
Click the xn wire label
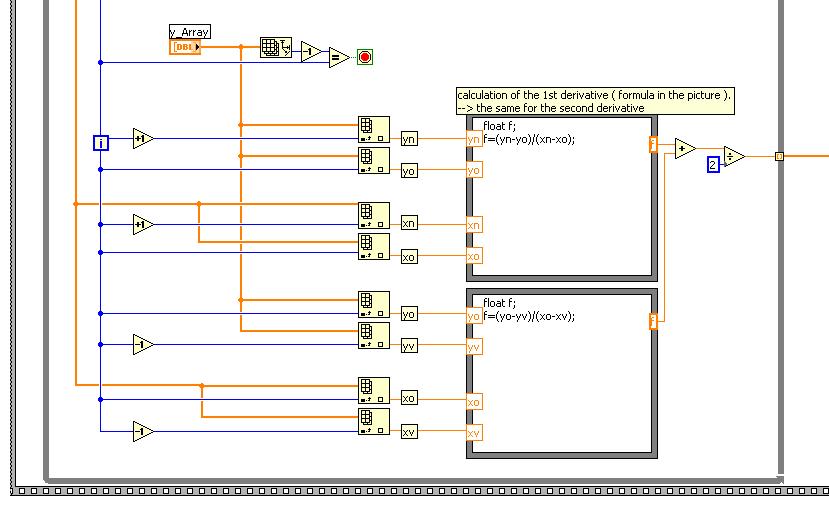(409, 223)
